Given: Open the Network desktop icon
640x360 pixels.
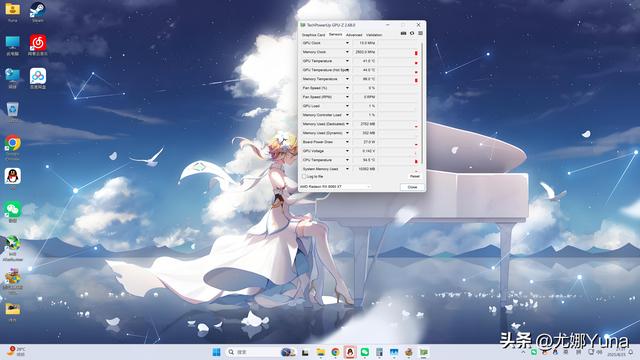Looking at the screenshot, I should coord(13,78).
